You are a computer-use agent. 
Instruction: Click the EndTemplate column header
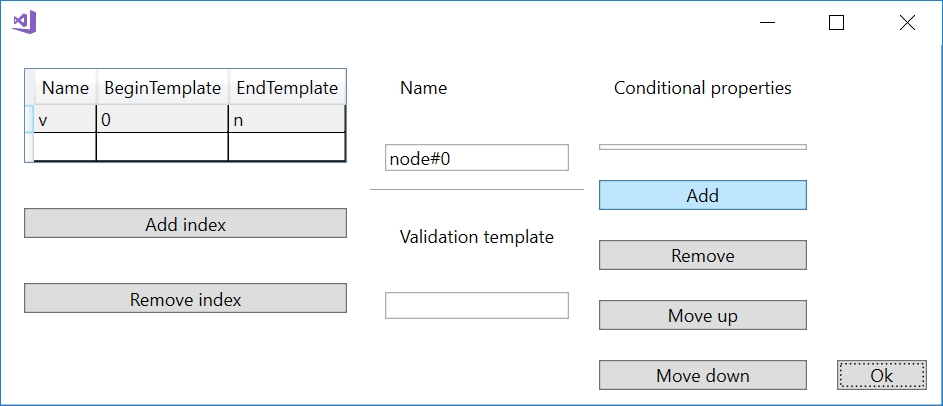(287, 88)
